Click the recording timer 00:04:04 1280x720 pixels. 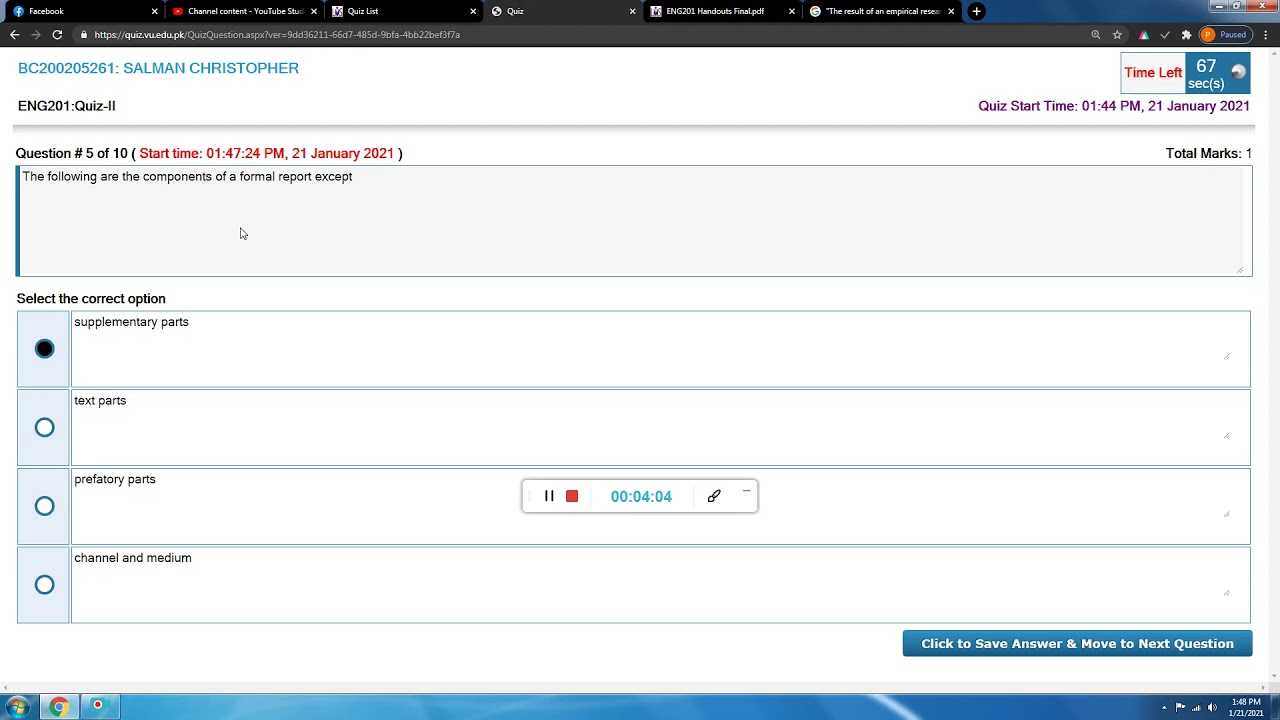[641, 497]
